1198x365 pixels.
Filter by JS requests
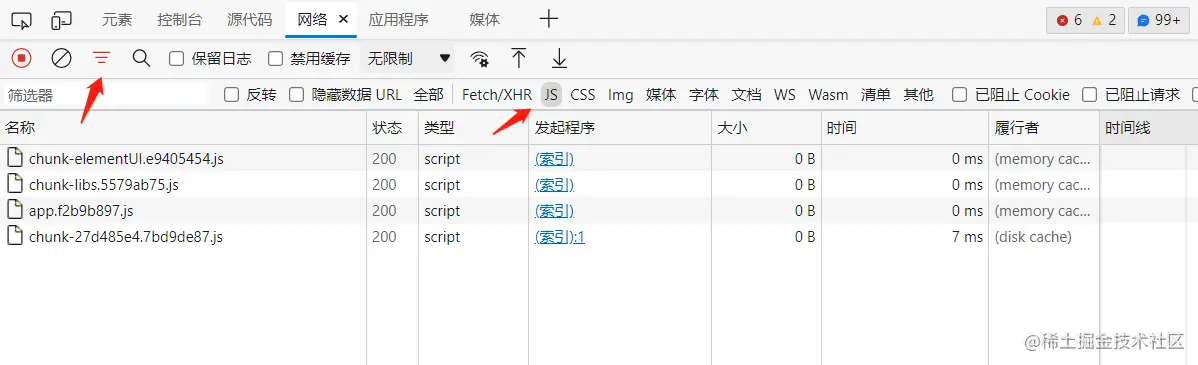(x=552, y=95)
